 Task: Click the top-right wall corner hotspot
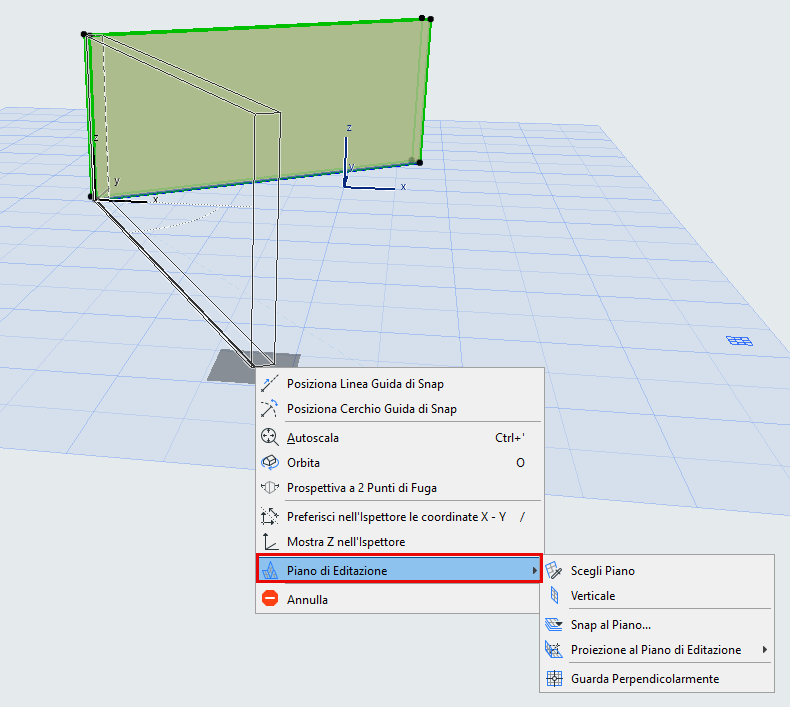click(x=430, y=19)
